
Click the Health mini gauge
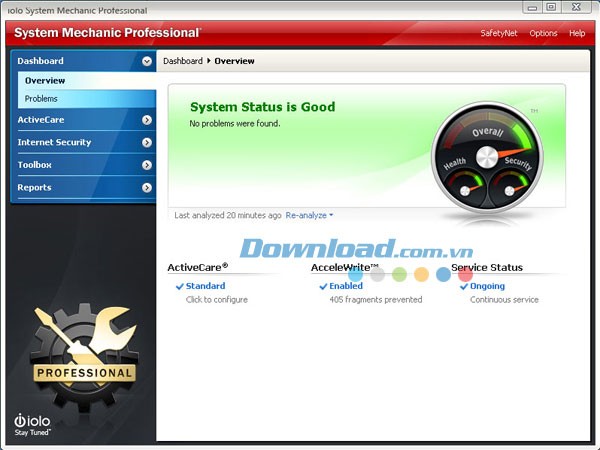(x=465, y=187)
